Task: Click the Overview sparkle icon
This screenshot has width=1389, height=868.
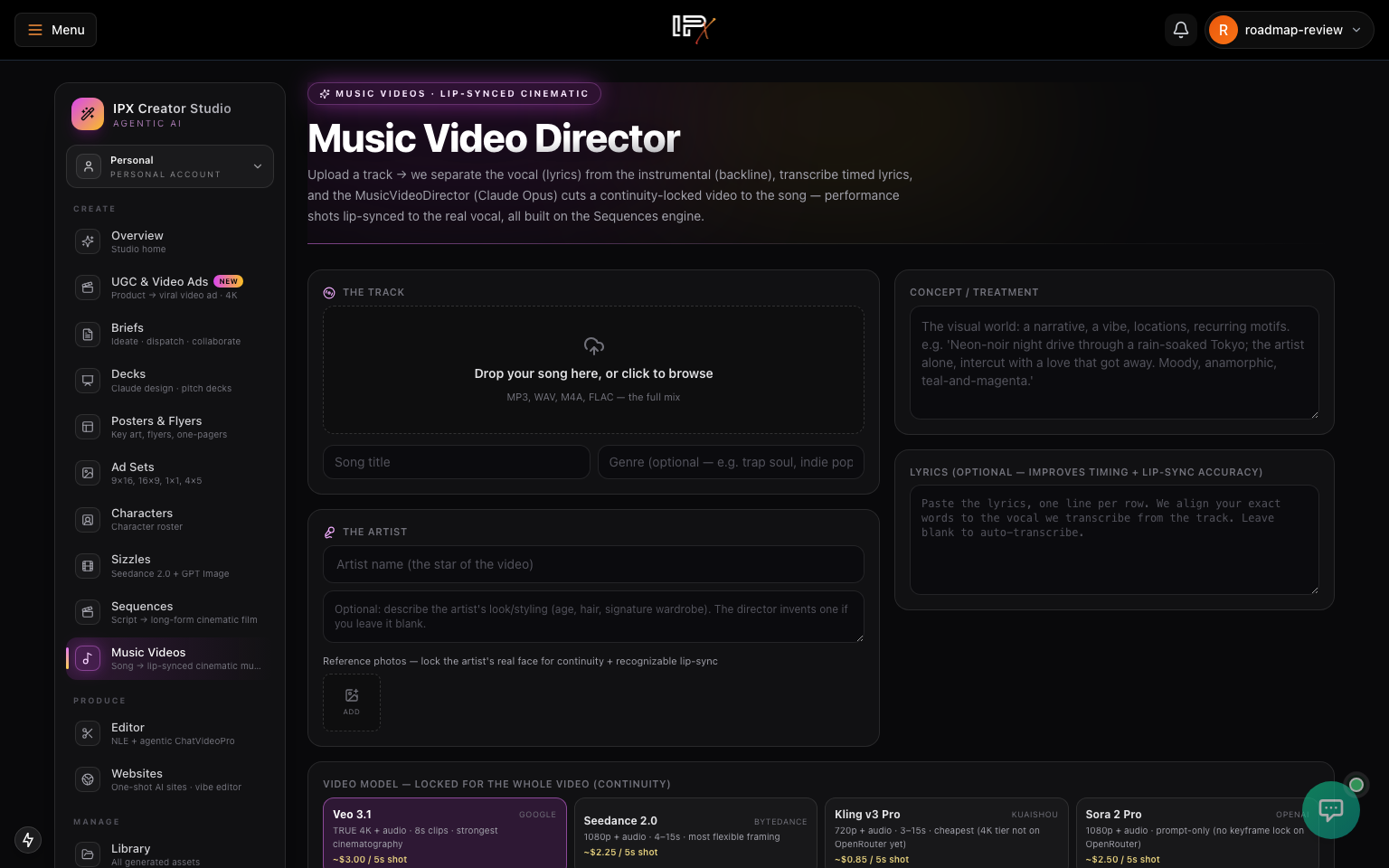Action: (88, 241)
